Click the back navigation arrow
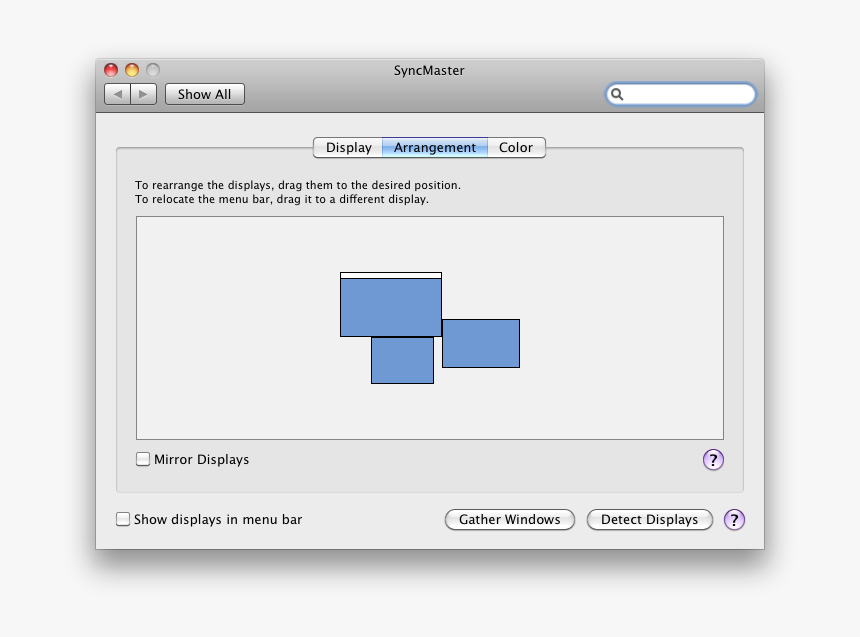 point(117,93)
